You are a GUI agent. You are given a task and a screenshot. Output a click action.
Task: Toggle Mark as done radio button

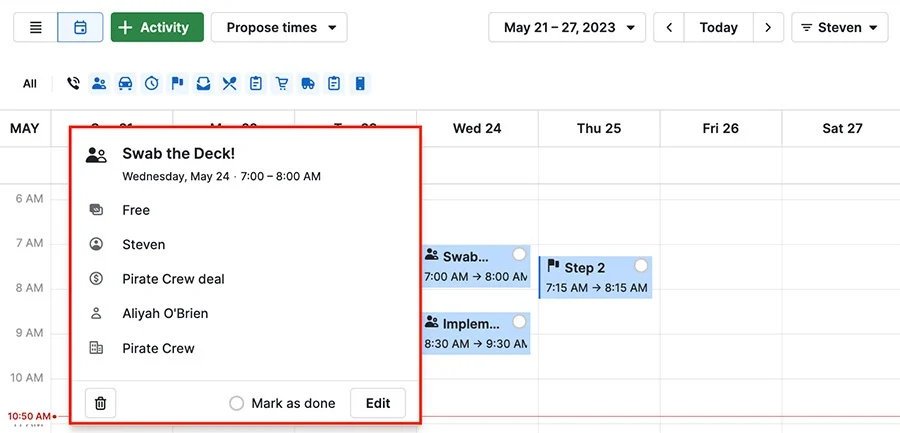[236, 403]
